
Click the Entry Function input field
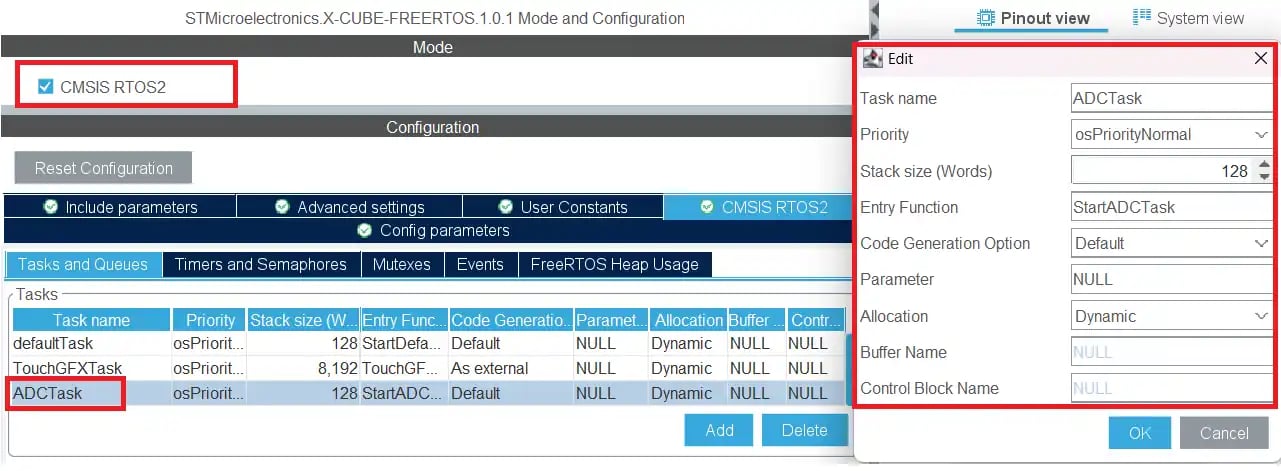pyautogui.click(x=1171, y=207)
